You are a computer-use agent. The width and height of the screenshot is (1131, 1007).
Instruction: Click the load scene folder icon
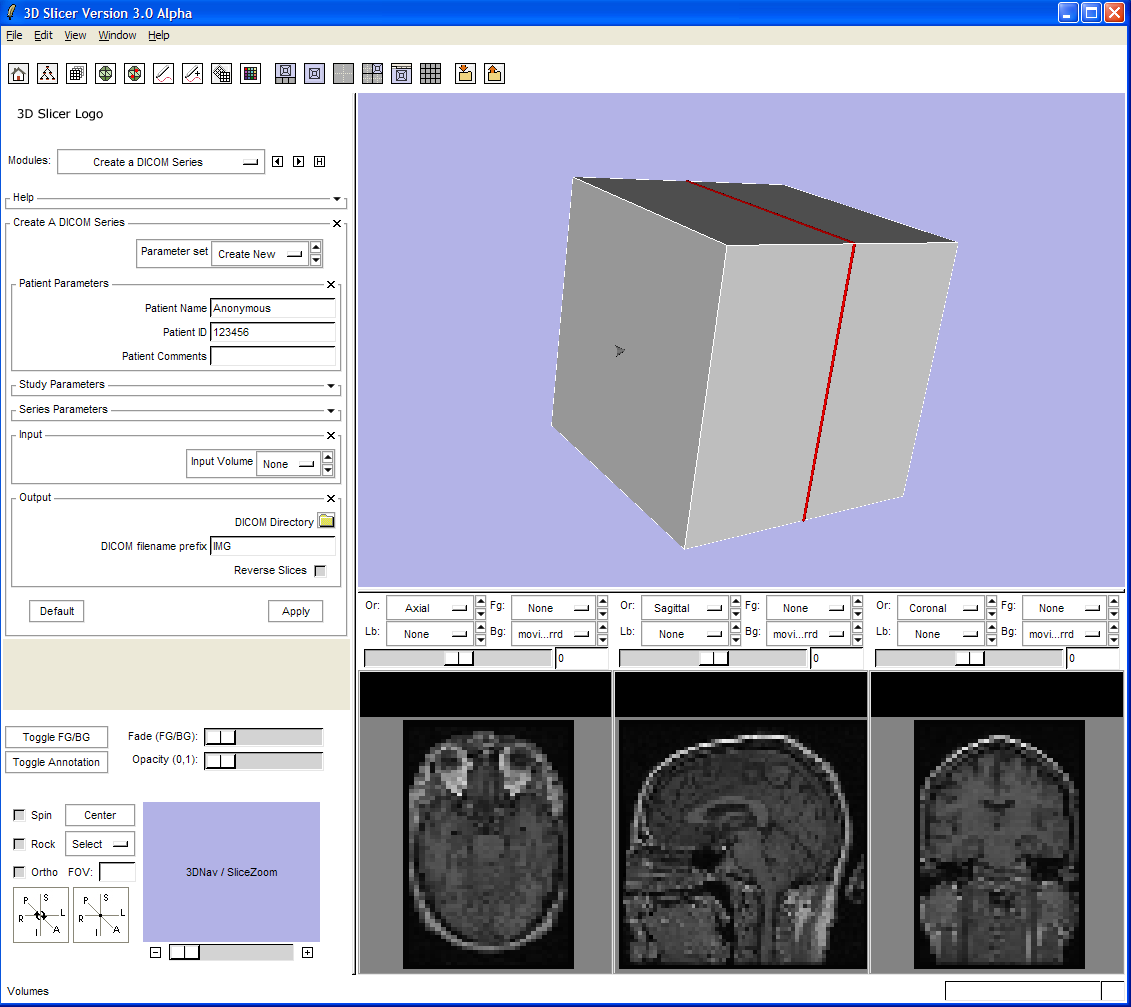(x=465, y=73)
